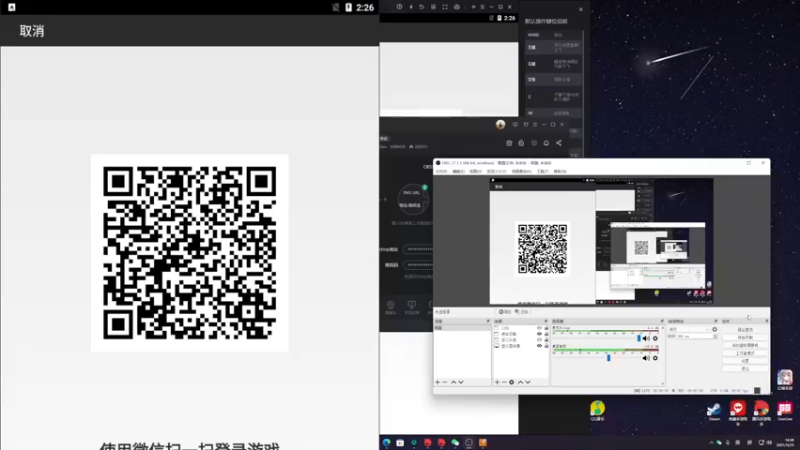Mute the upper mixer channel speaker icon
The width and height of the screenshot is (800, 450).
pos(646,338)
